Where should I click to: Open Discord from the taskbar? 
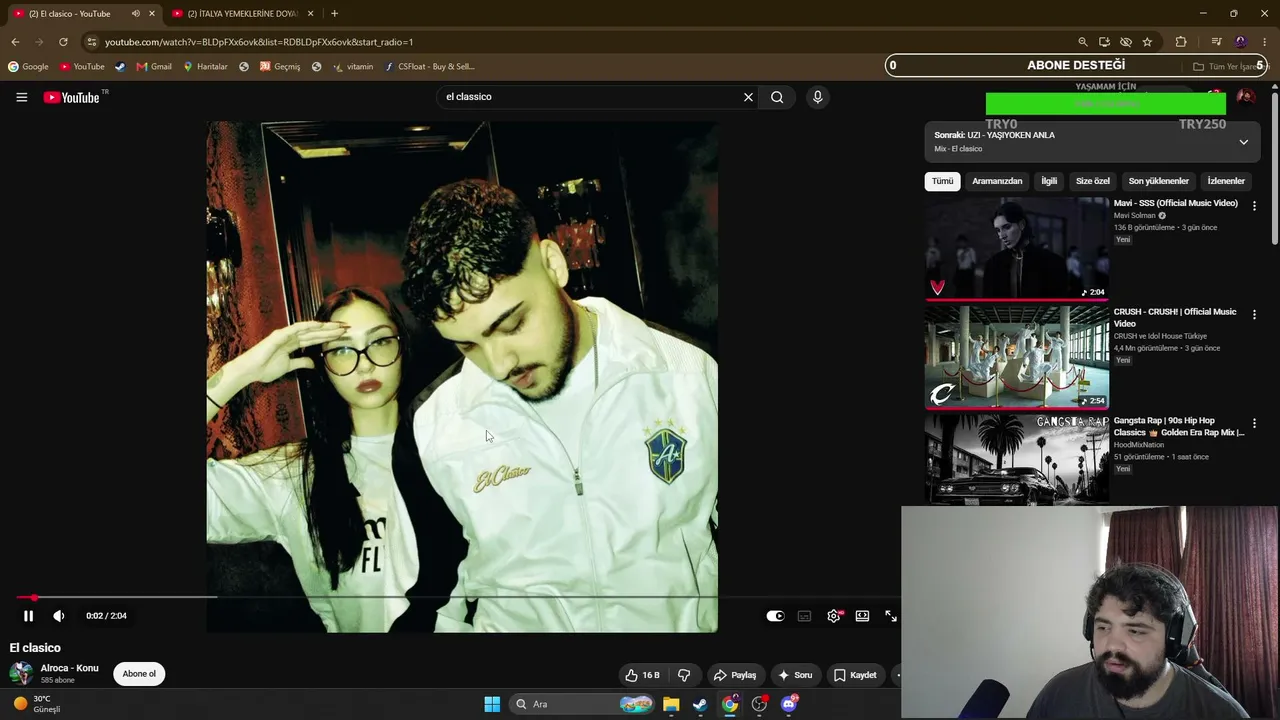point(789,704)
